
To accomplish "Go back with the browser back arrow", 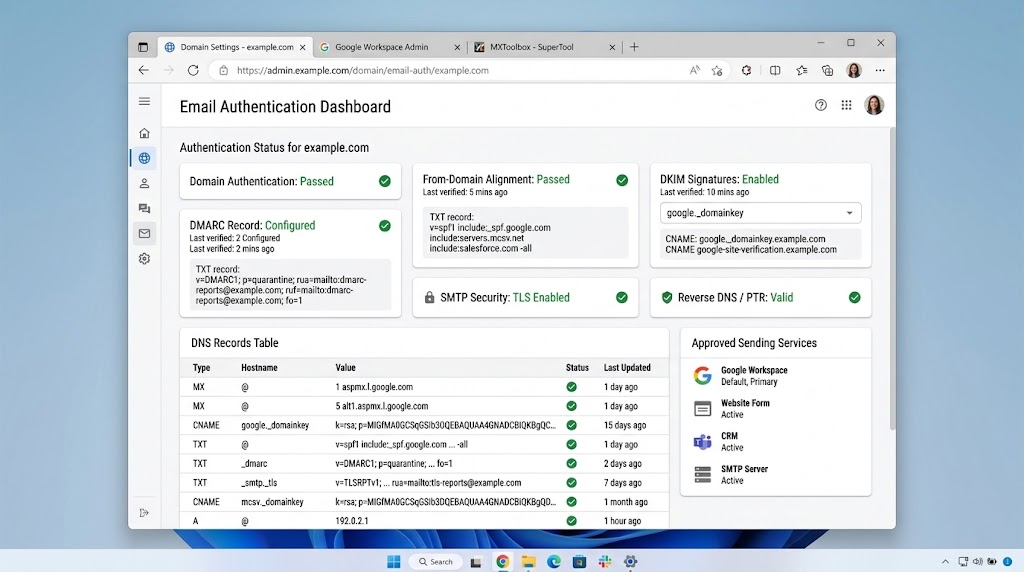I will [144, 70].
